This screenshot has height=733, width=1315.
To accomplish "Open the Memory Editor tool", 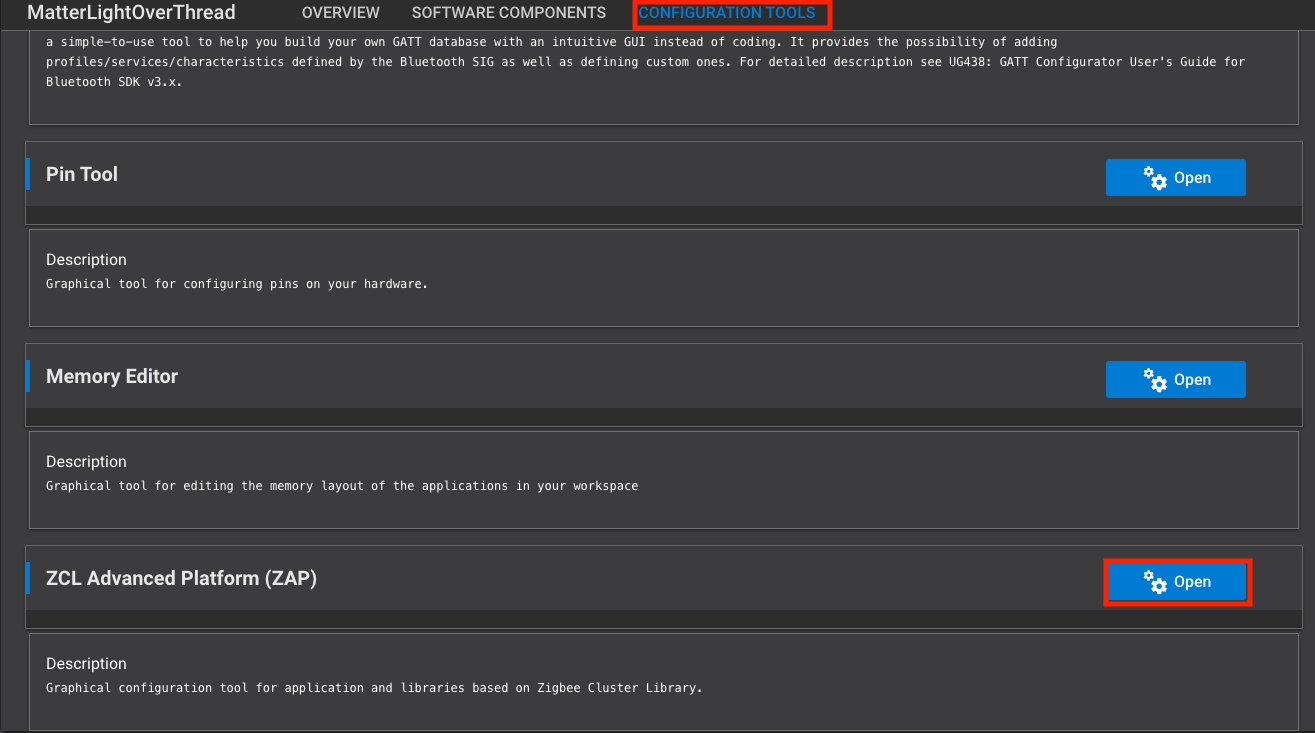I will (x=1176, y=380).
